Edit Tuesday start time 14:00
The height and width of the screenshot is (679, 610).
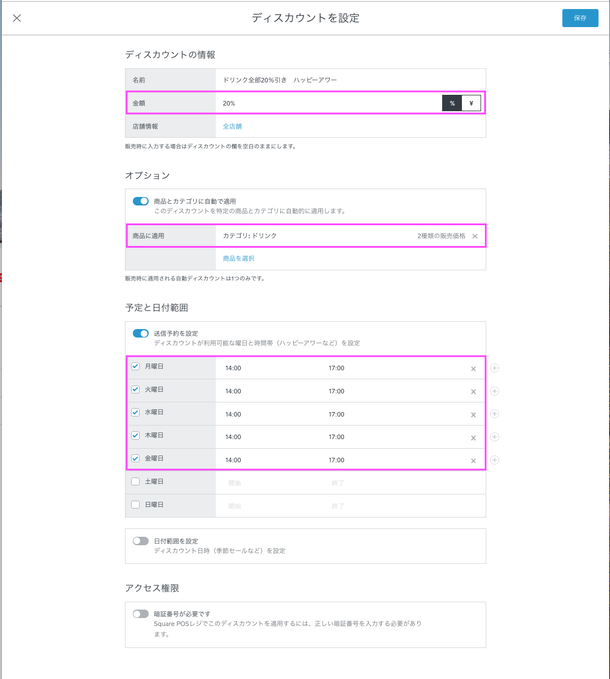click(x=233, y=391)
